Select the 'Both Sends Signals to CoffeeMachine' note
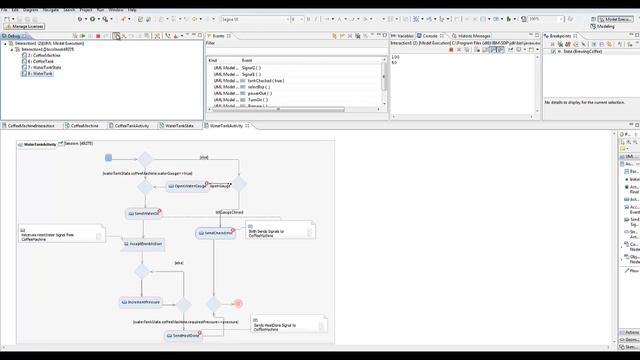The height and width of the screenshot is (360, 640). pyautogui.click(x=280, y=230)
